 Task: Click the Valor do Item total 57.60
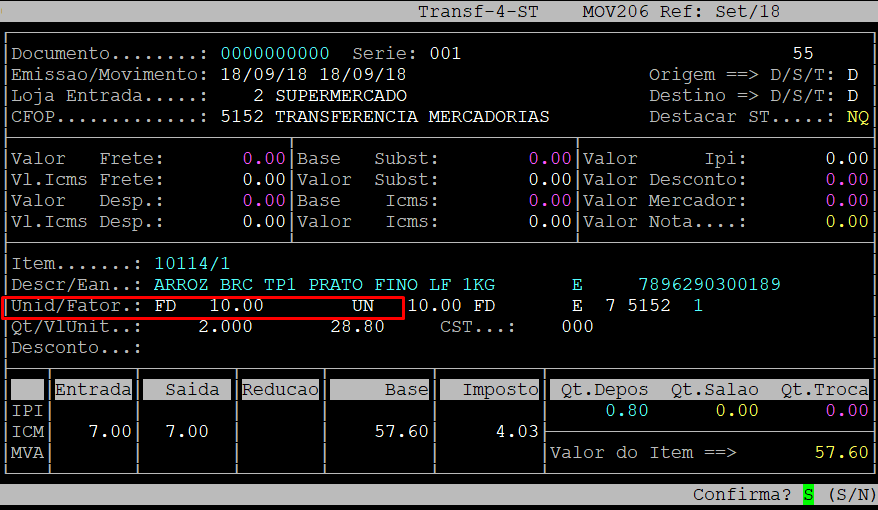[841, 453]
